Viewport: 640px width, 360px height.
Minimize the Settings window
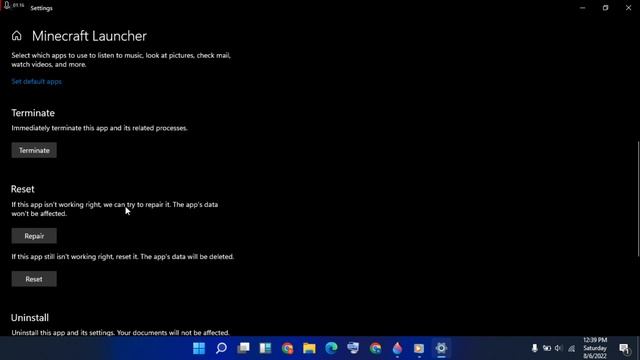[582, 8]
